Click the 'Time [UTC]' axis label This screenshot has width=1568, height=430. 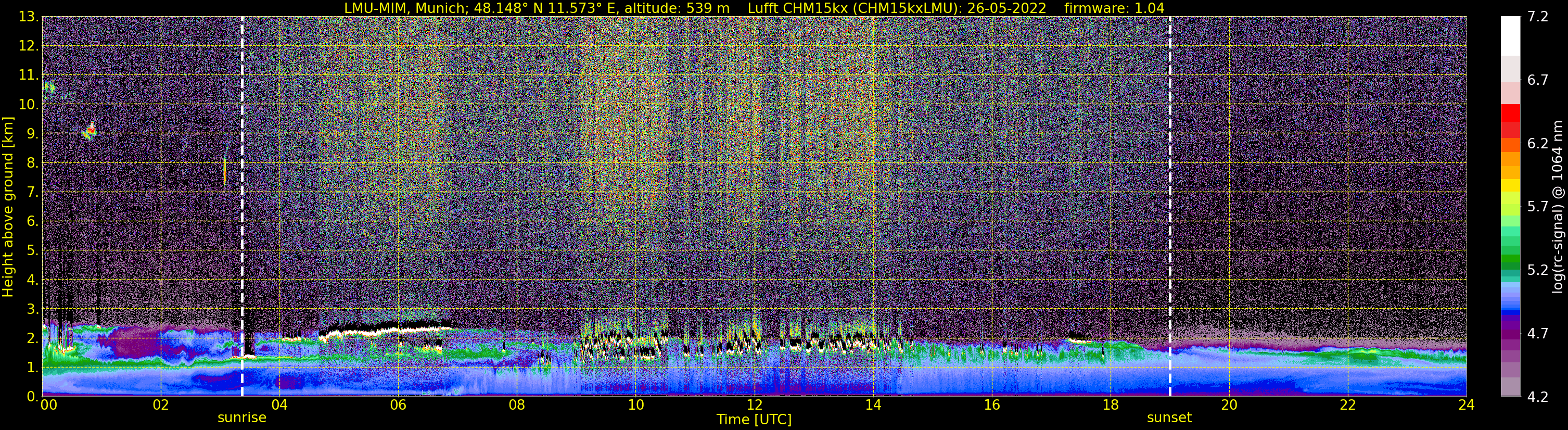click(754, 420)
